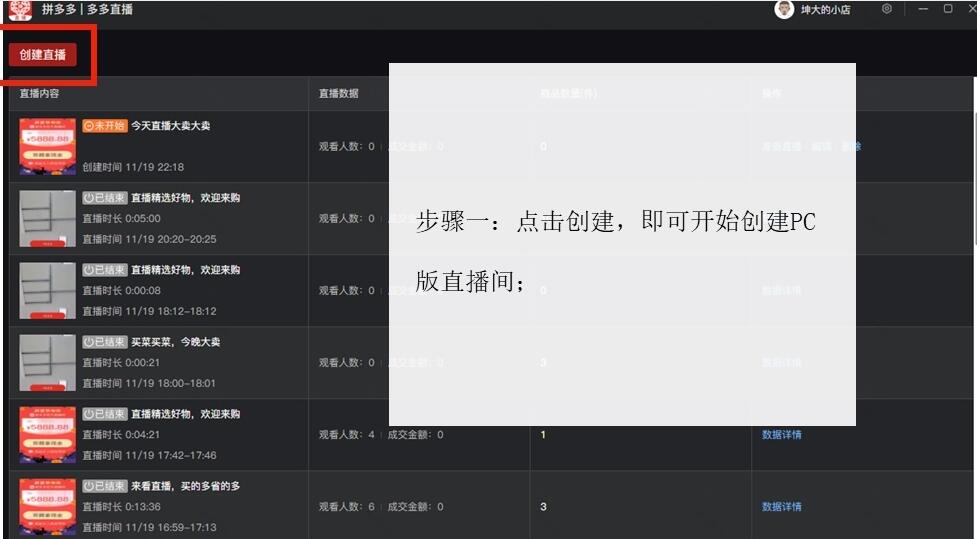Click the 直播数据 column header
This screenshot has width=977, height=539.
click(338, 93)
